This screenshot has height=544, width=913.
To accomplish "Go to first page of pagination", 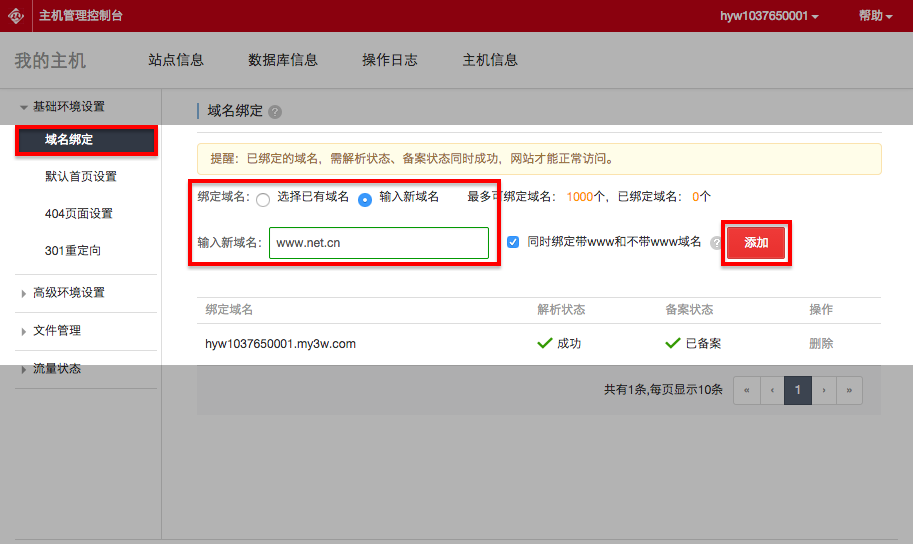I will (x=746, y=390).
